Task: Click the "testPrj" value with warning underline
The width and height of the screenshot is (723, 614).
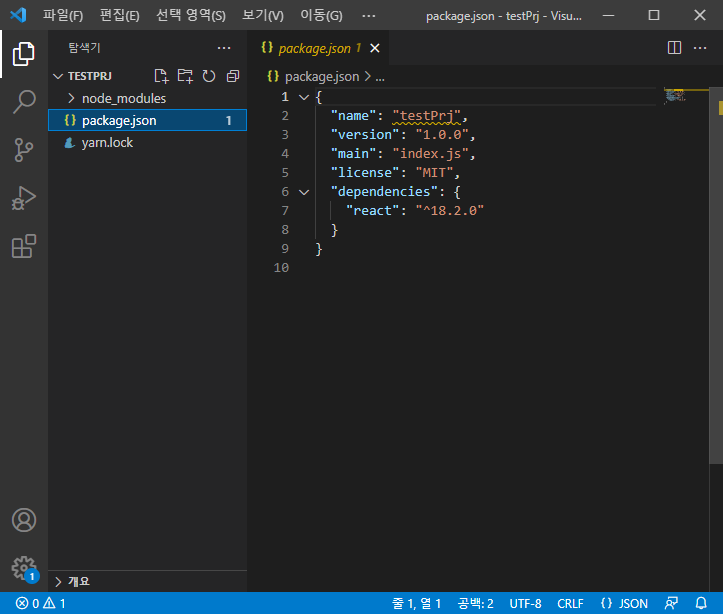Action: point(427,116)
